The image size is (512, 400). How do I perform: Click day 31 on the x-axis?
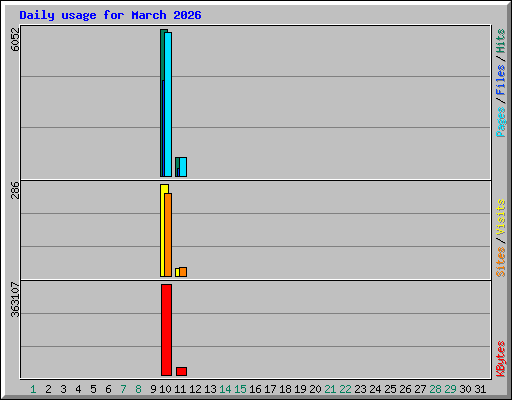[480, 389]
